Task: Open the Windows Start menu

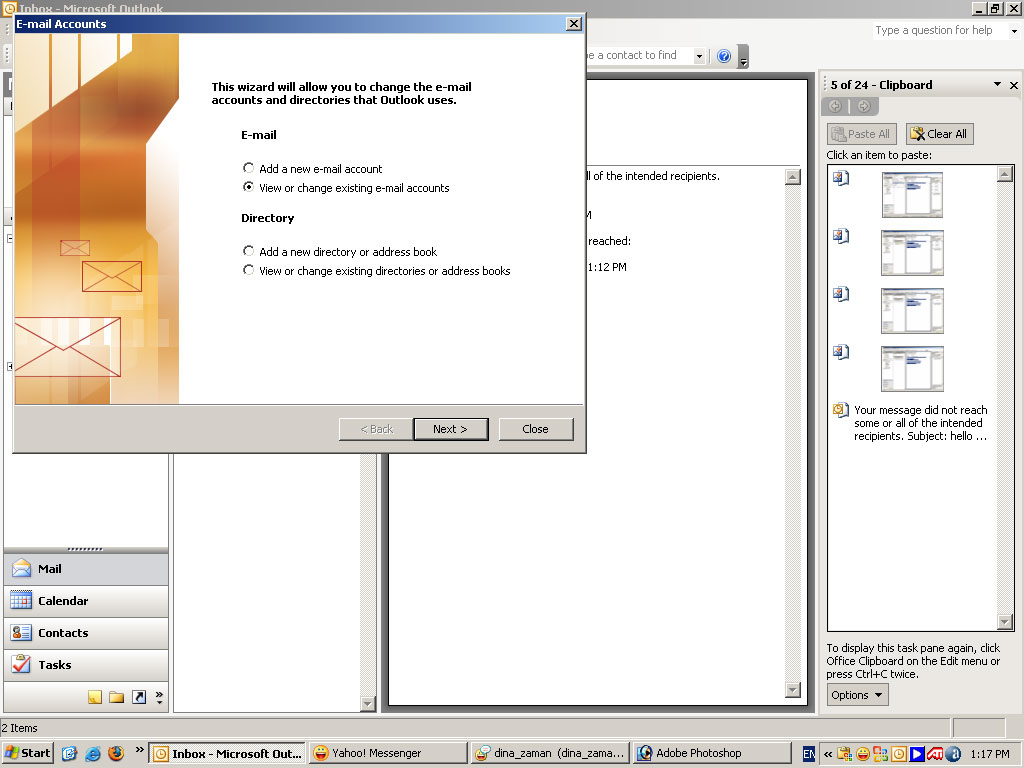Action: (27, 753)
